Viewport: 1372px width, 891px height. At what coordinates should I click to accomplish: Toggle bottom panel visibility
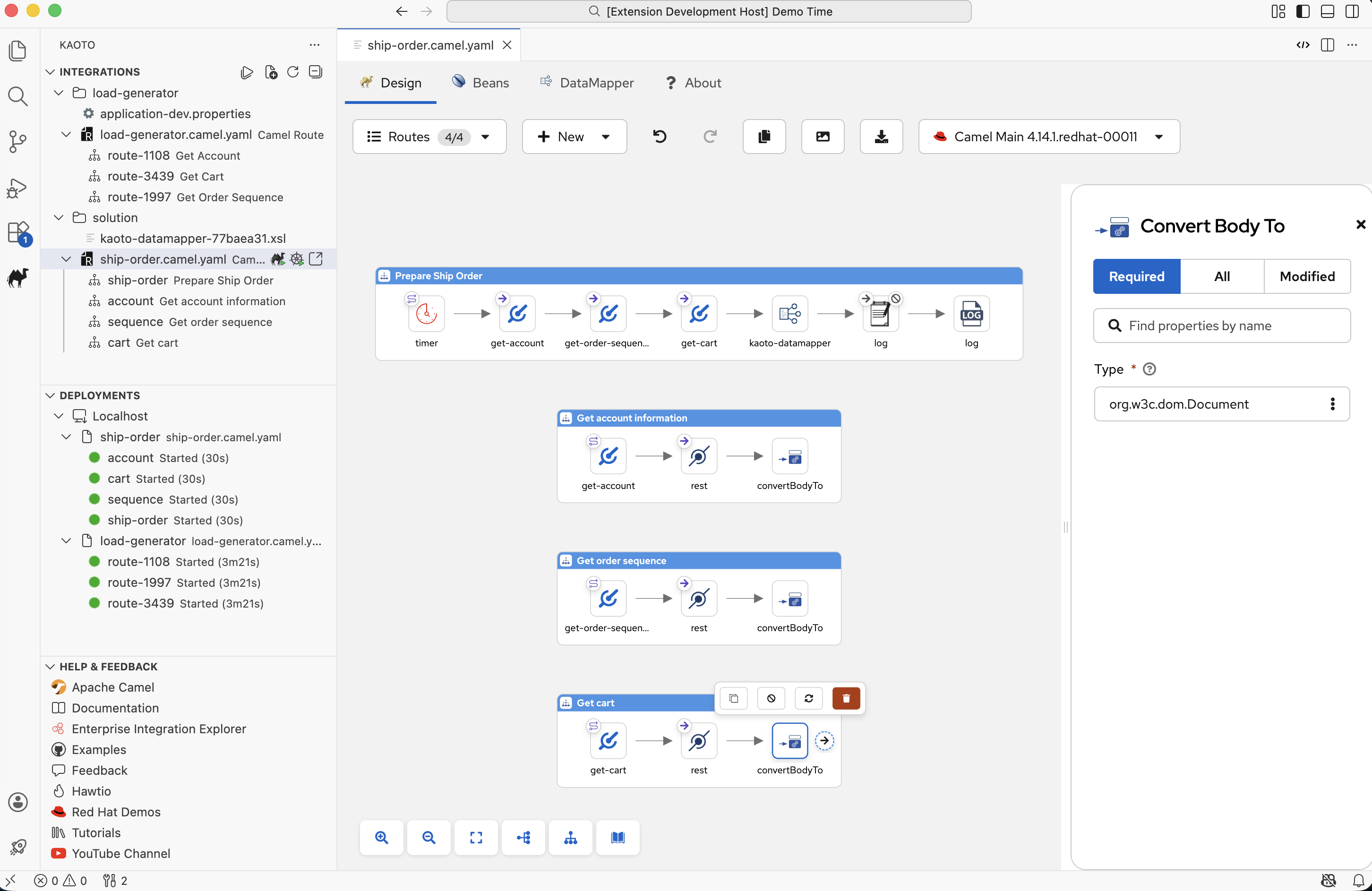click(1327, 11)
